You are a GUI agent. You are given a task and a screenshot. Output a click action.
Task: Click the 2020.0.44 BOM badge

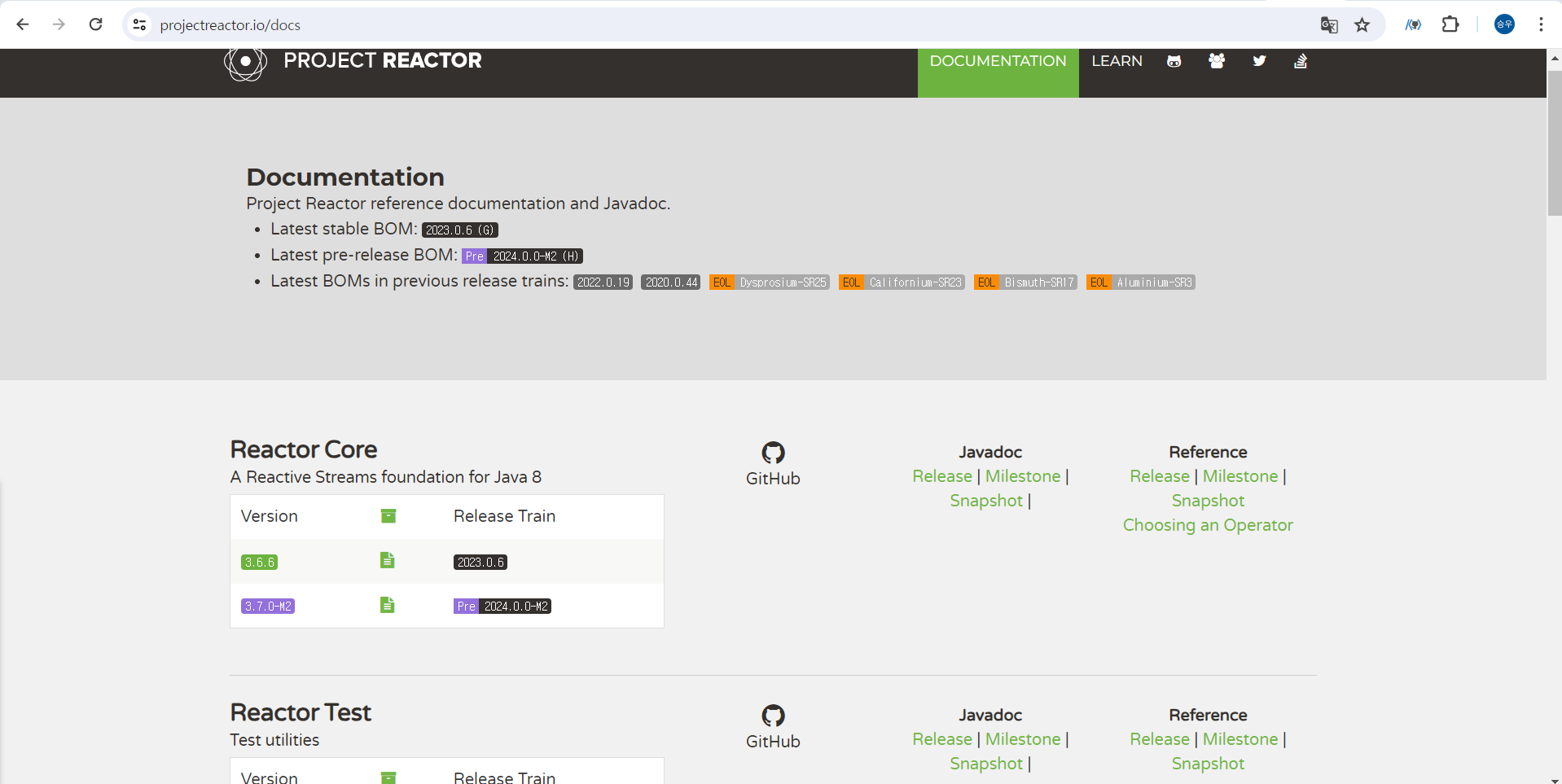pyautogui.click(x=671, y=283)
